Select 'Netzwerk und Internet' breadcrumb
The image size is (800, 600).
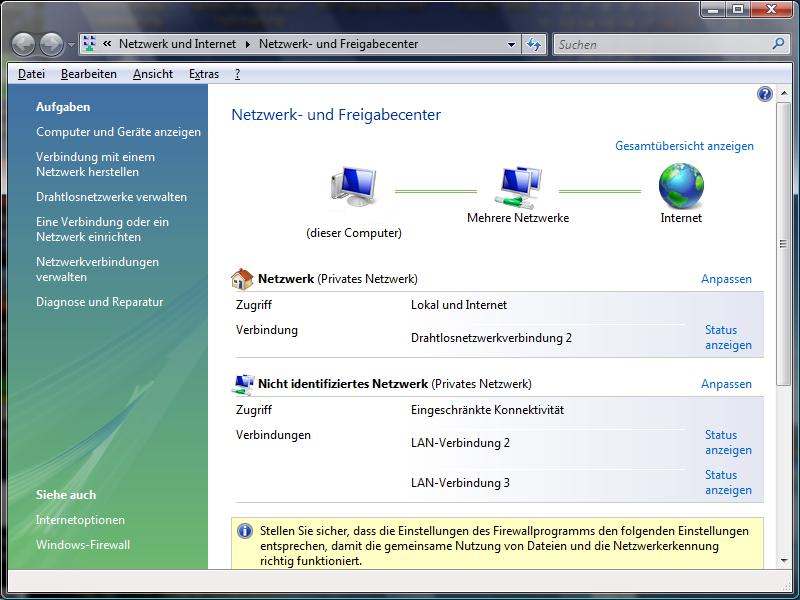tap(177, 44)
